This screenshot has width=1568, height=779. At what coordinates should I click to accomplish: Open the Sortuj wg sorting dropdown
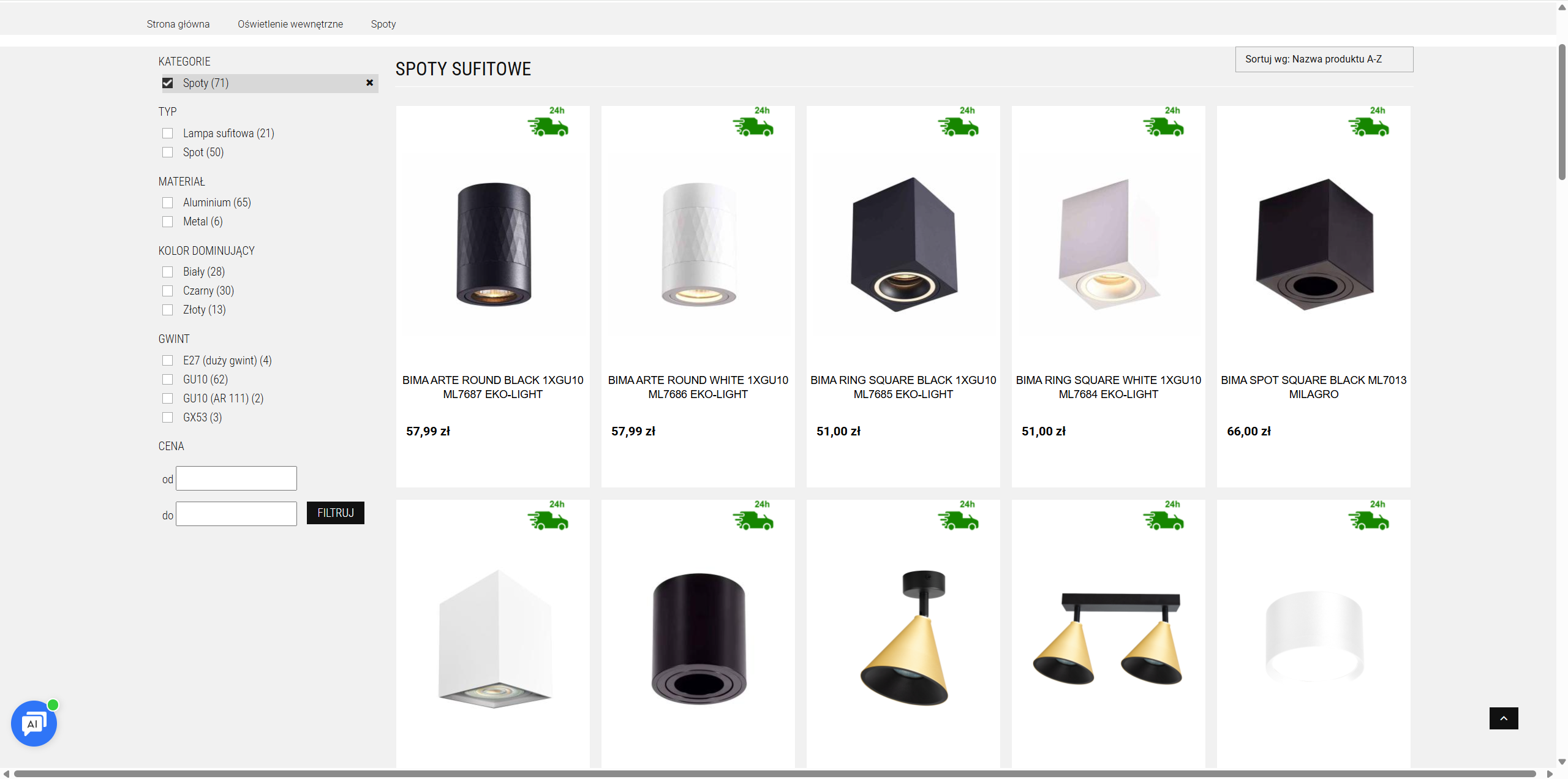point(1324,59)
